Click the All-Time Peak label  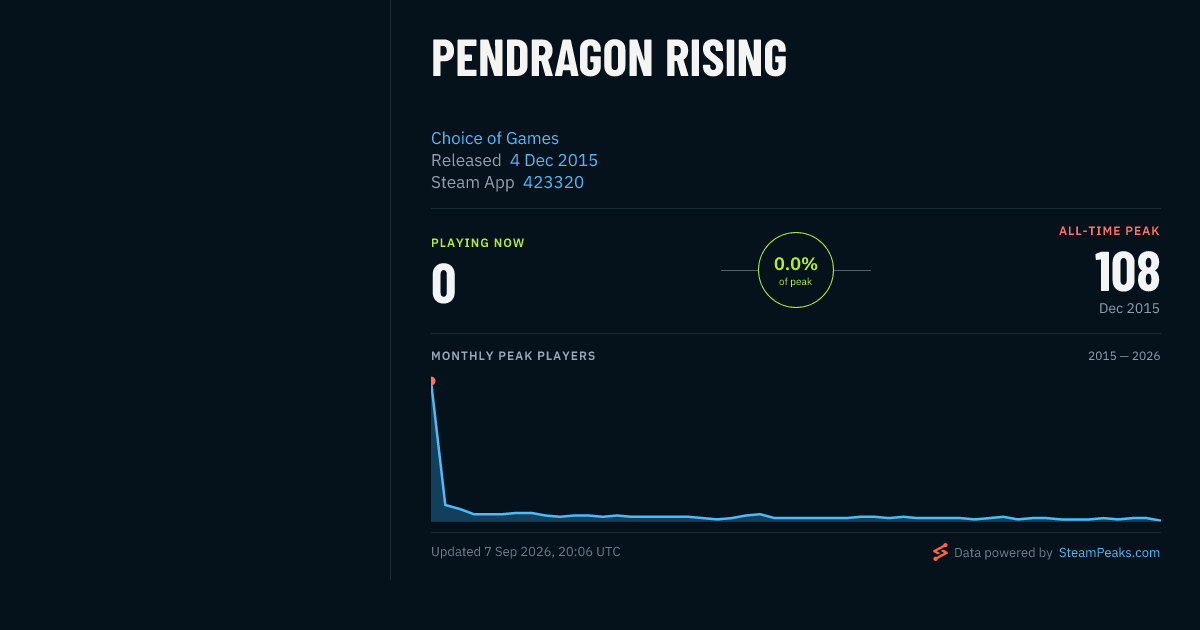[x=1109, y=231]
